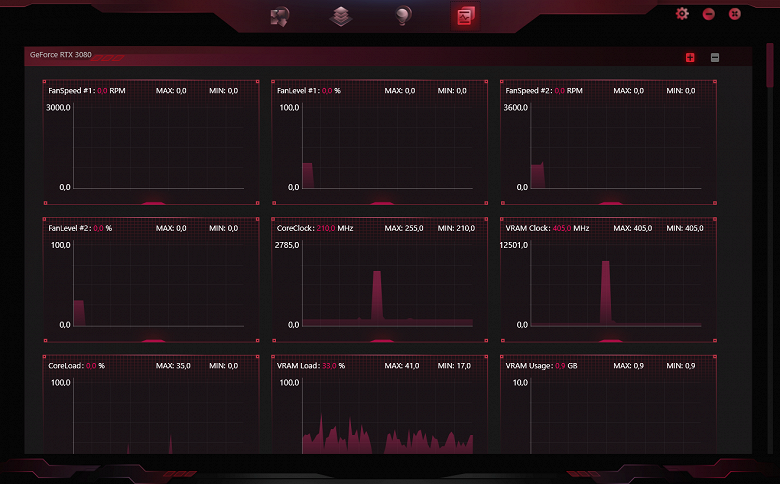Switch to the stacked layers tab icon
Viewport: 780px width, 484px height.
click(341, 16)
